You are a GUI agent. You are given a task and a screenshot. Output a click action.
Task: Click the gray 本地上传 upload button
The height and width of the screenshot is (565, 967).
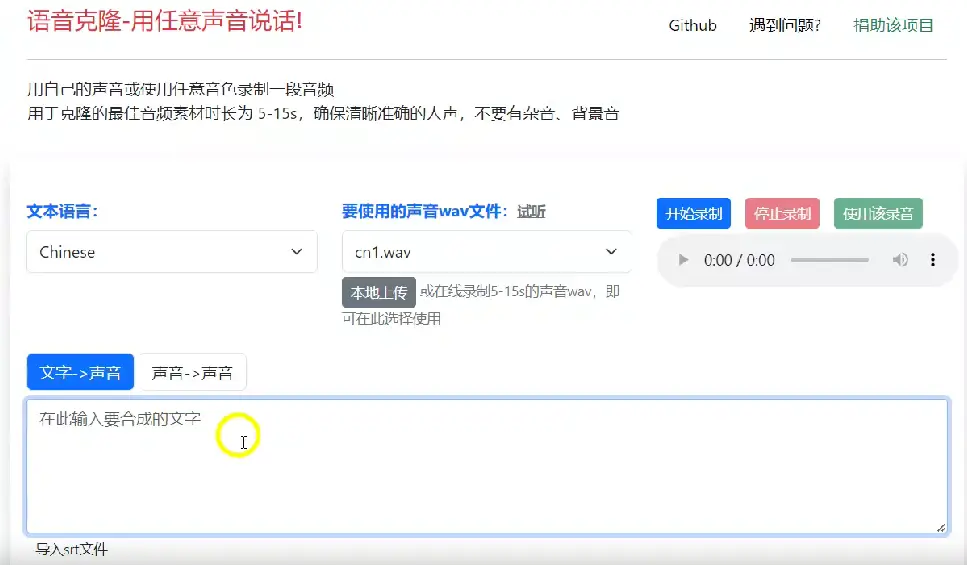(x=379, y=292)
